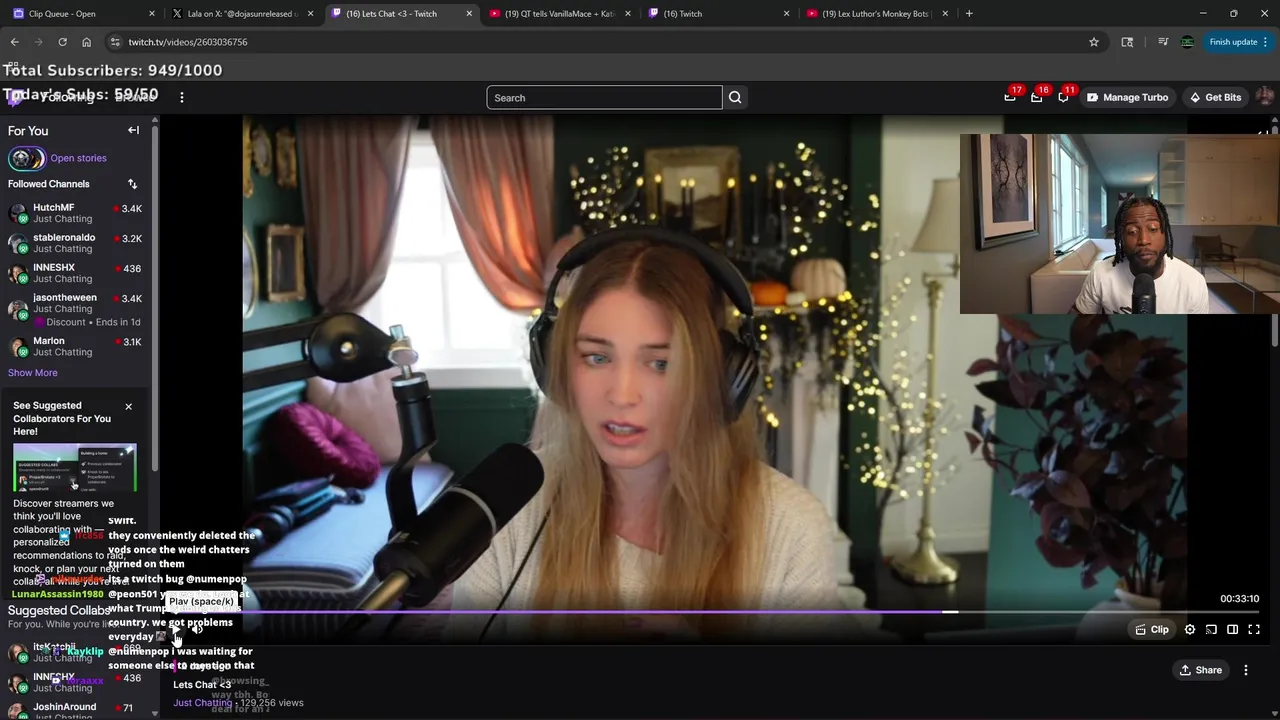This screenshot has width=1280, height=720.
Task: Open JoshinAround channel in suggested collabs
Action: tap(75, 709)
